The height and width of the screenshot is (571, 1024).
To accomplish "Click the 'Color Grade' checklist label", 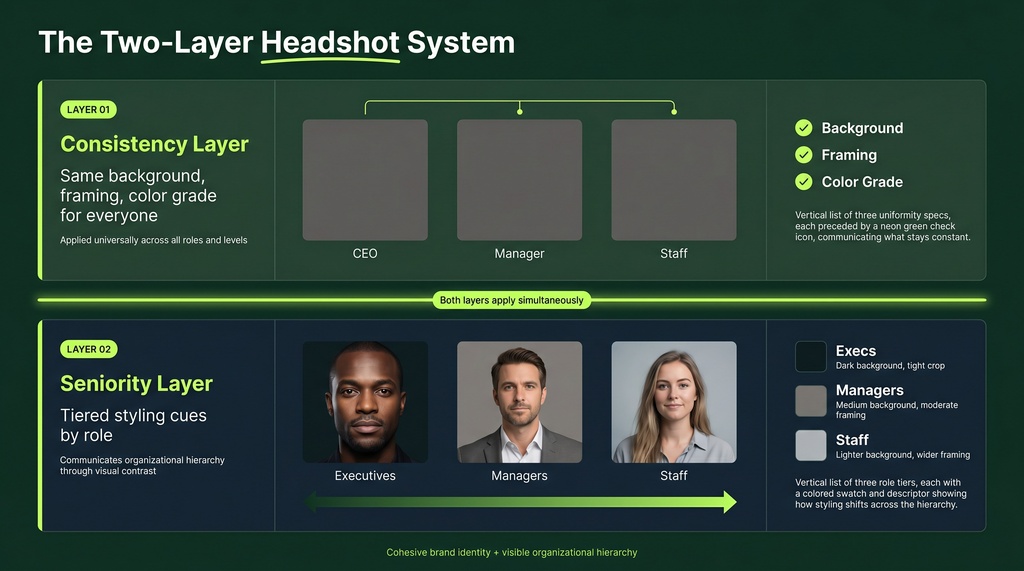I will coord(862,182).
